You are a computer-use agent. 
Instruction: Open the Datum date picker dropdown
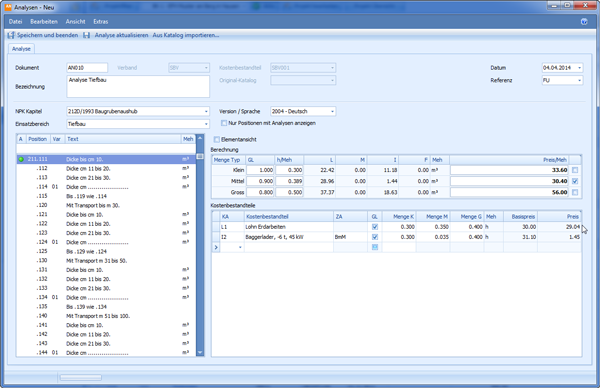(579, 68)
